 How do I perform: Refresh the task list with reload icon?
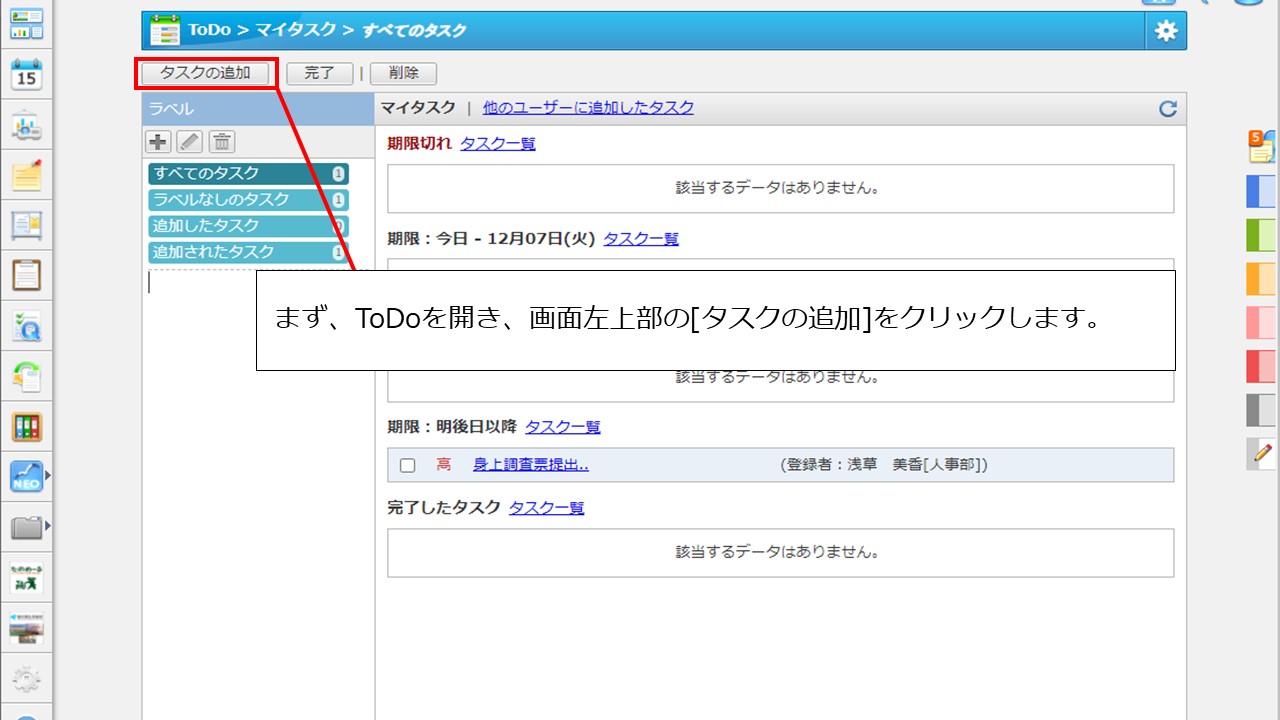coord(1167,109)
